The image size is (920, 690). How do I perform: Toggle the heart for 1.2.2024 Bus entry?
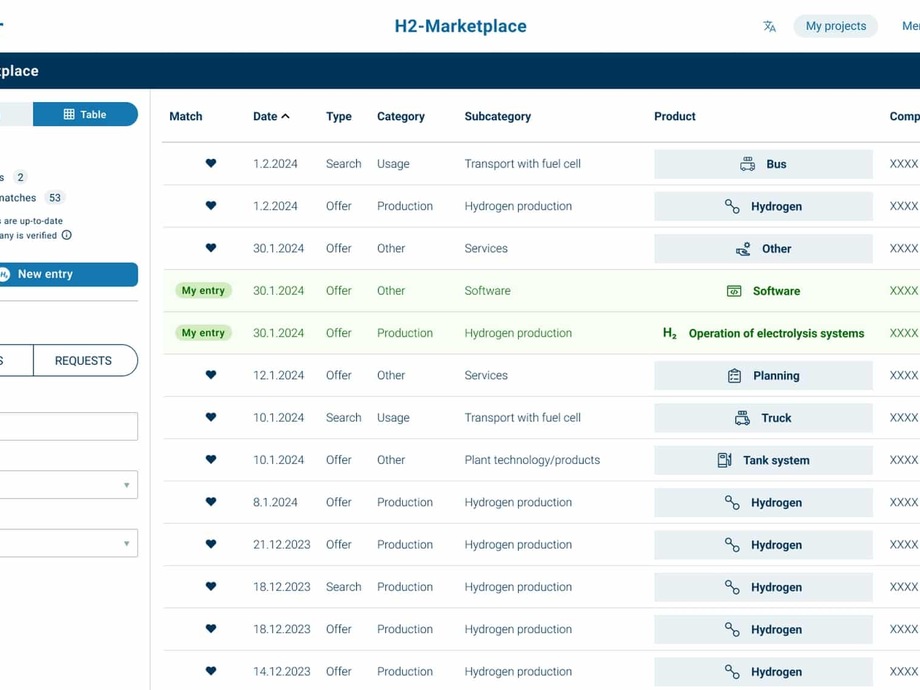(211, 164)
